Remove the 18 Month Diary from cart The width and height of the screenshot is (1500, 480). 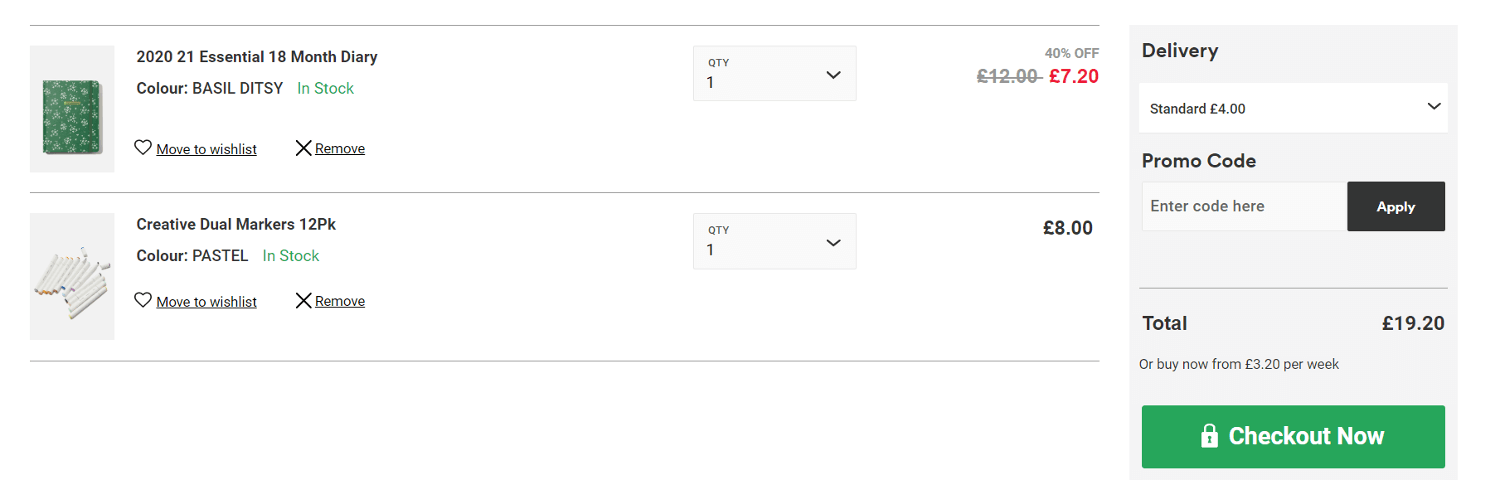[340, 148]
